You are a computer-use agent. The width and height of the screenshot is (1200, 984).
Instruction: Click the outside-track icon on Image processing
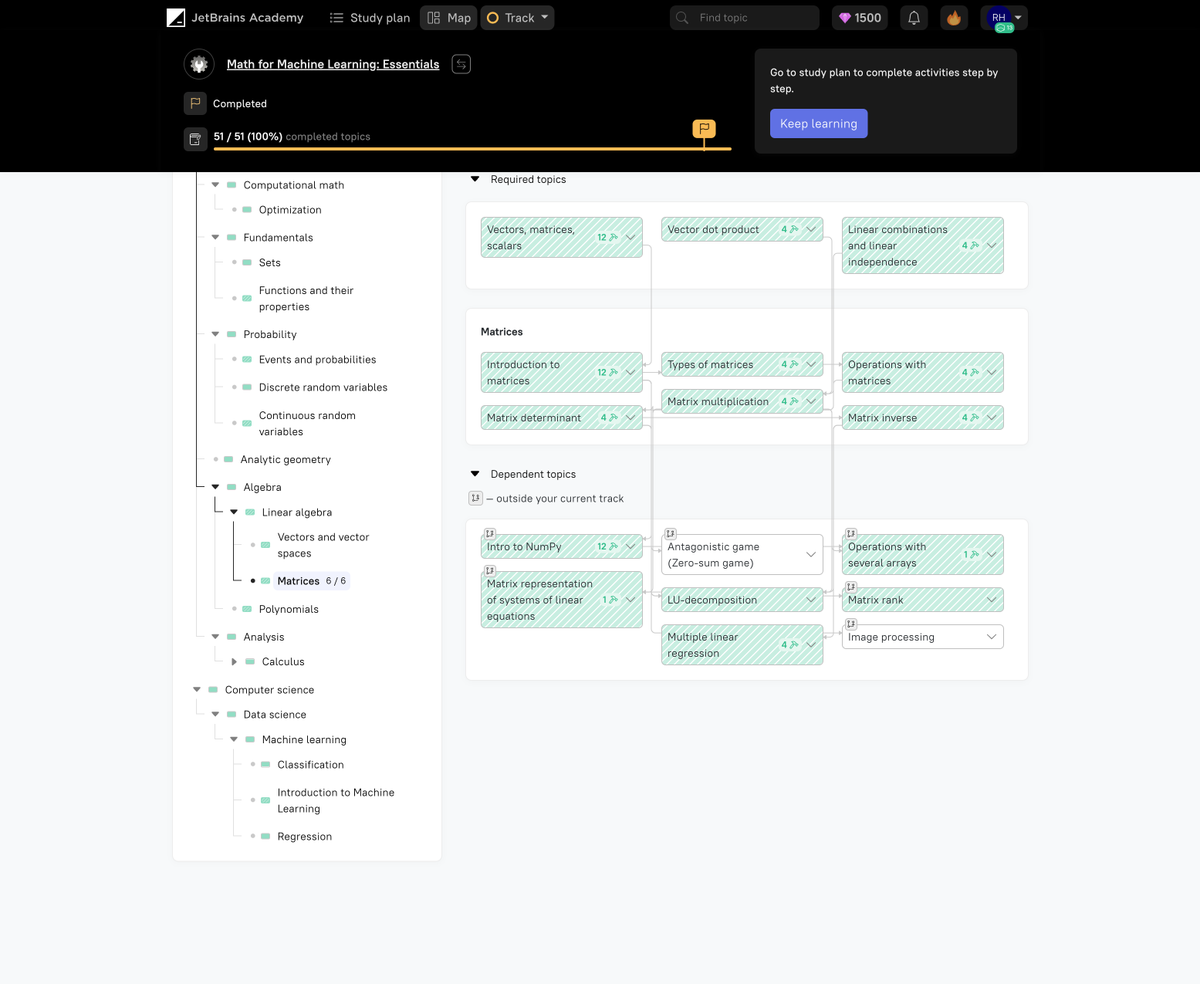click(x=851, y=624)
